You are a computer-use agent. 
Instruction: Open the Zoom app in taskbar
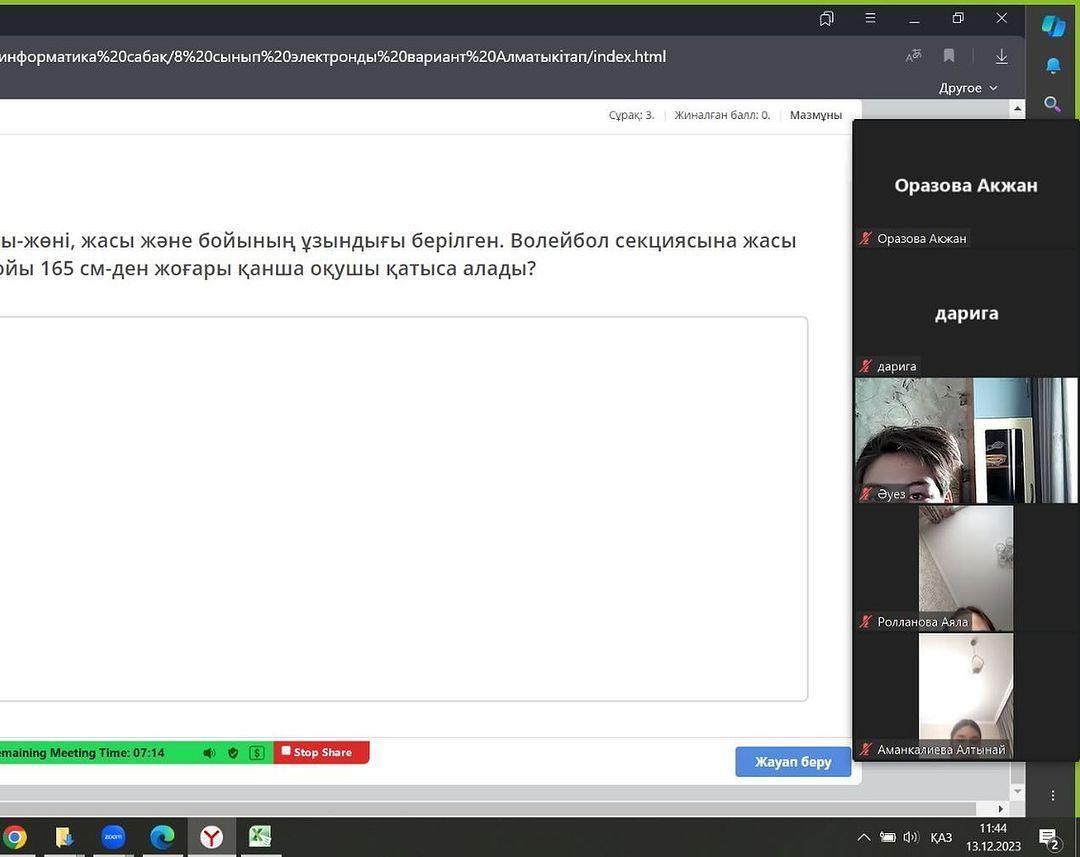pos(113,836)
